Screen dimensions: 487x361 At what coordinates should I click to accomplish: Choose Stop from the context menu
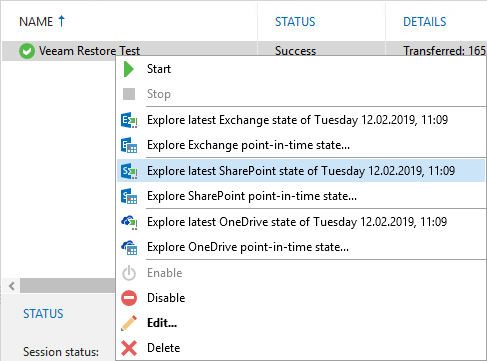click(301, 94)
